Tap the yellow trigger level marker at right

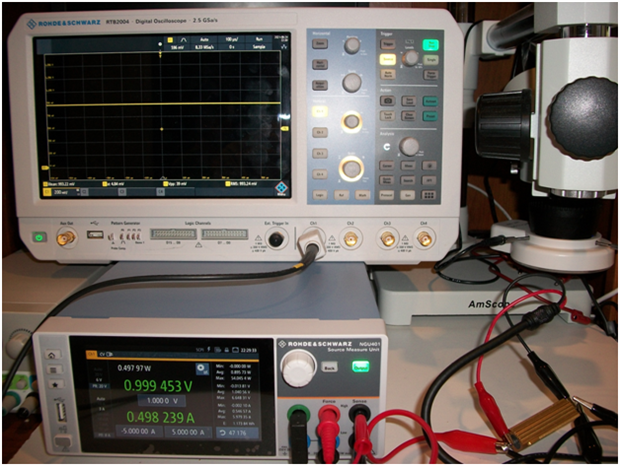tap(285, 129)
